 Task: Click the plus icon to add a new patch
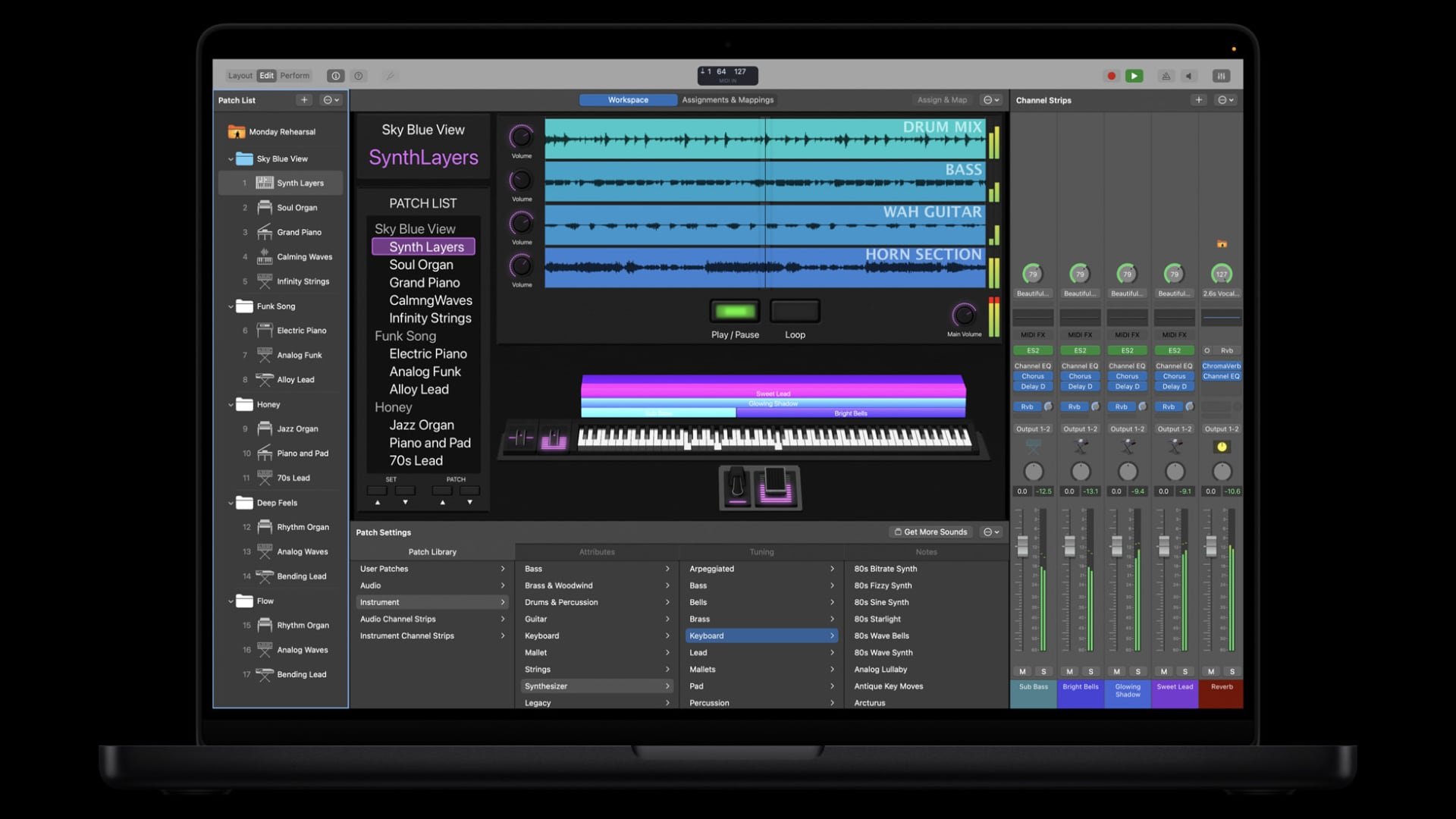[304, 99]
